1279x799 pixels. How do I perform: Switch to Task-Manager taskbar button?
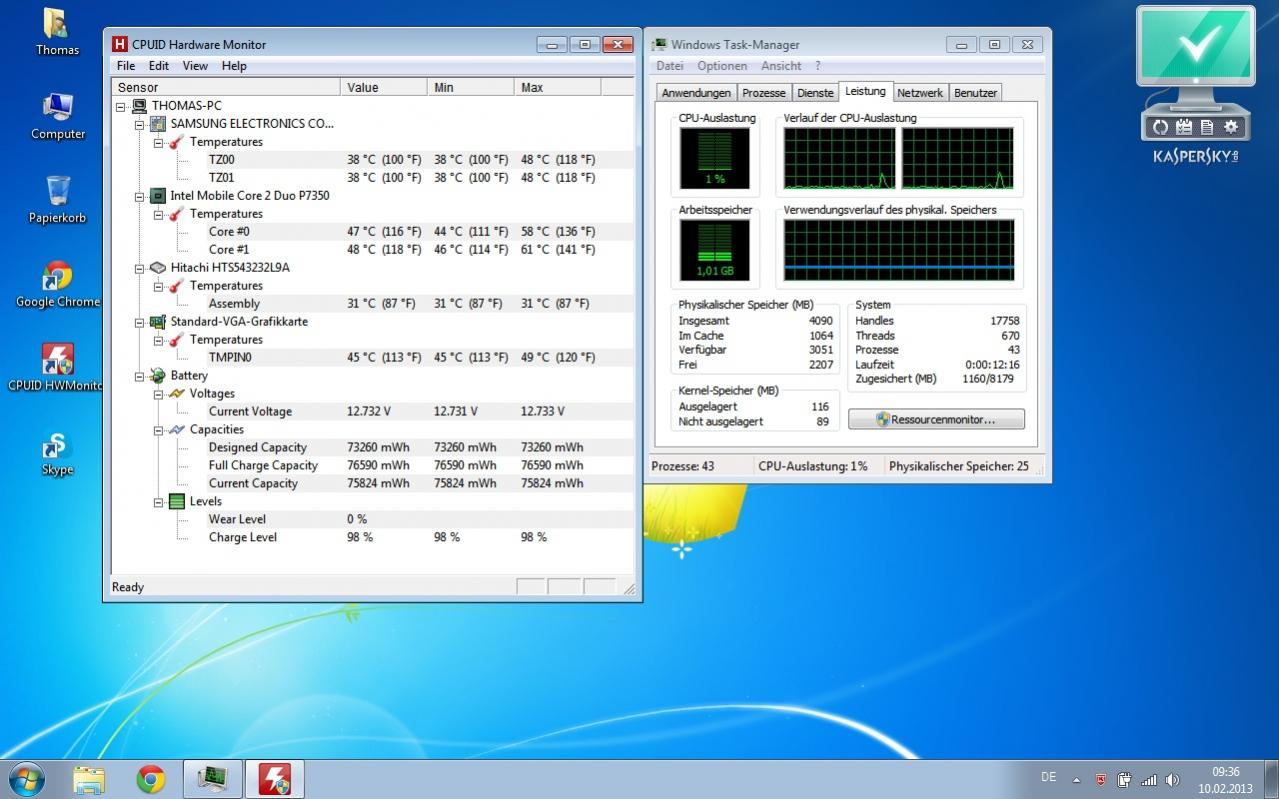click(x=212, y=779)
